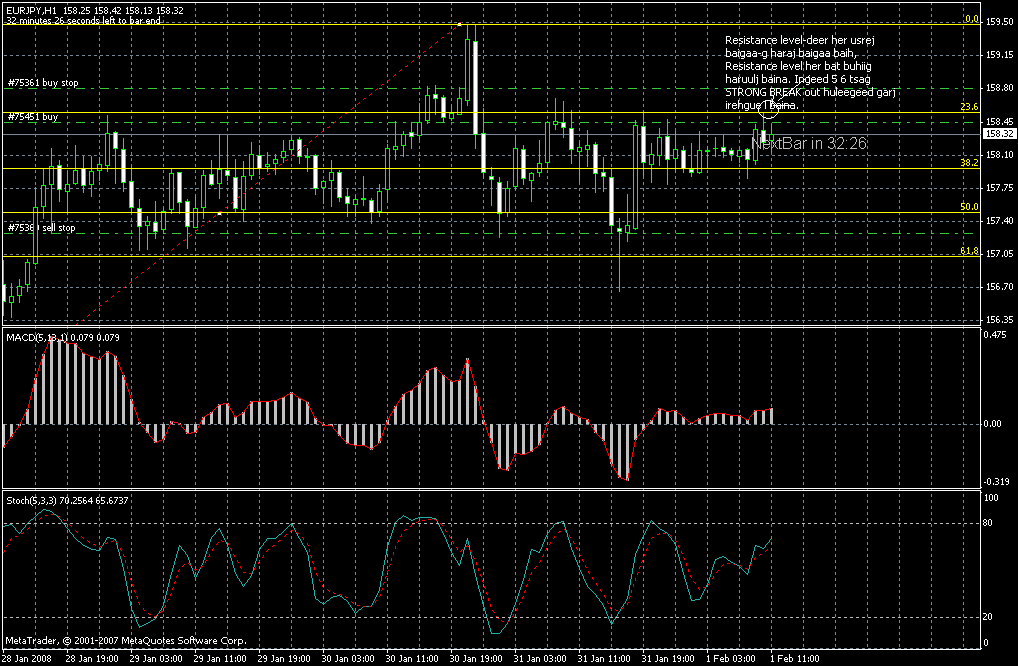Click the current price tag 158.32
Viewport: 1018px width, 666px height.
coord(996,133)
